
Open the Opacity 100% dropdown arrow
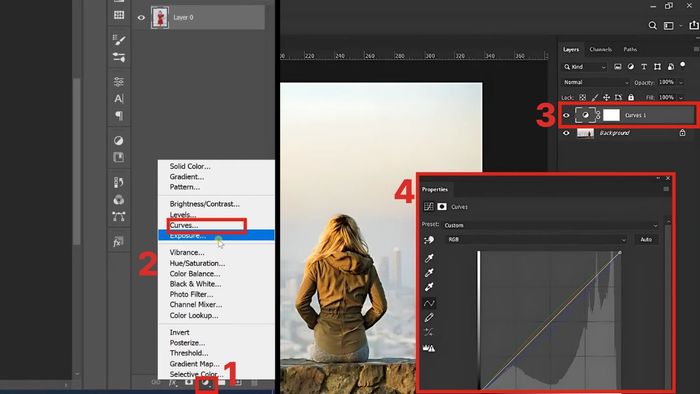[681, 83]
